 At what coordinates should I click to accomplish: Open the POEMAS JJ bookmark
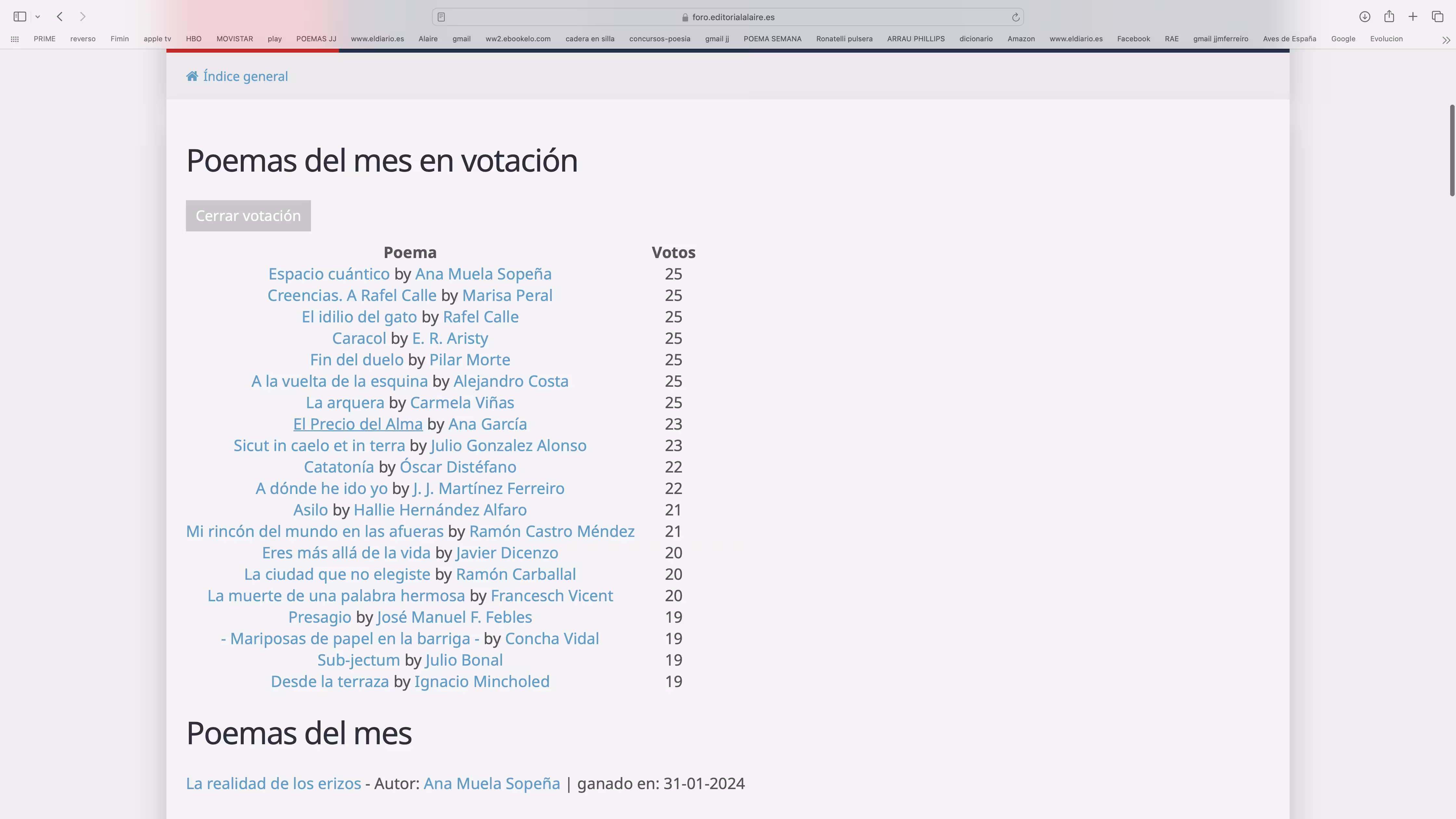click(x=316, y=39)
